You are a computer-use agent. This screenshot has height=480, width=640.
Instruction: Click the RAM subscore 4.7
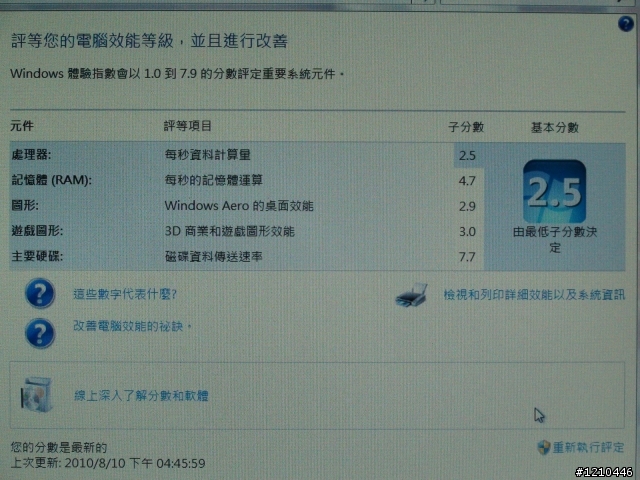pos(467,181)
